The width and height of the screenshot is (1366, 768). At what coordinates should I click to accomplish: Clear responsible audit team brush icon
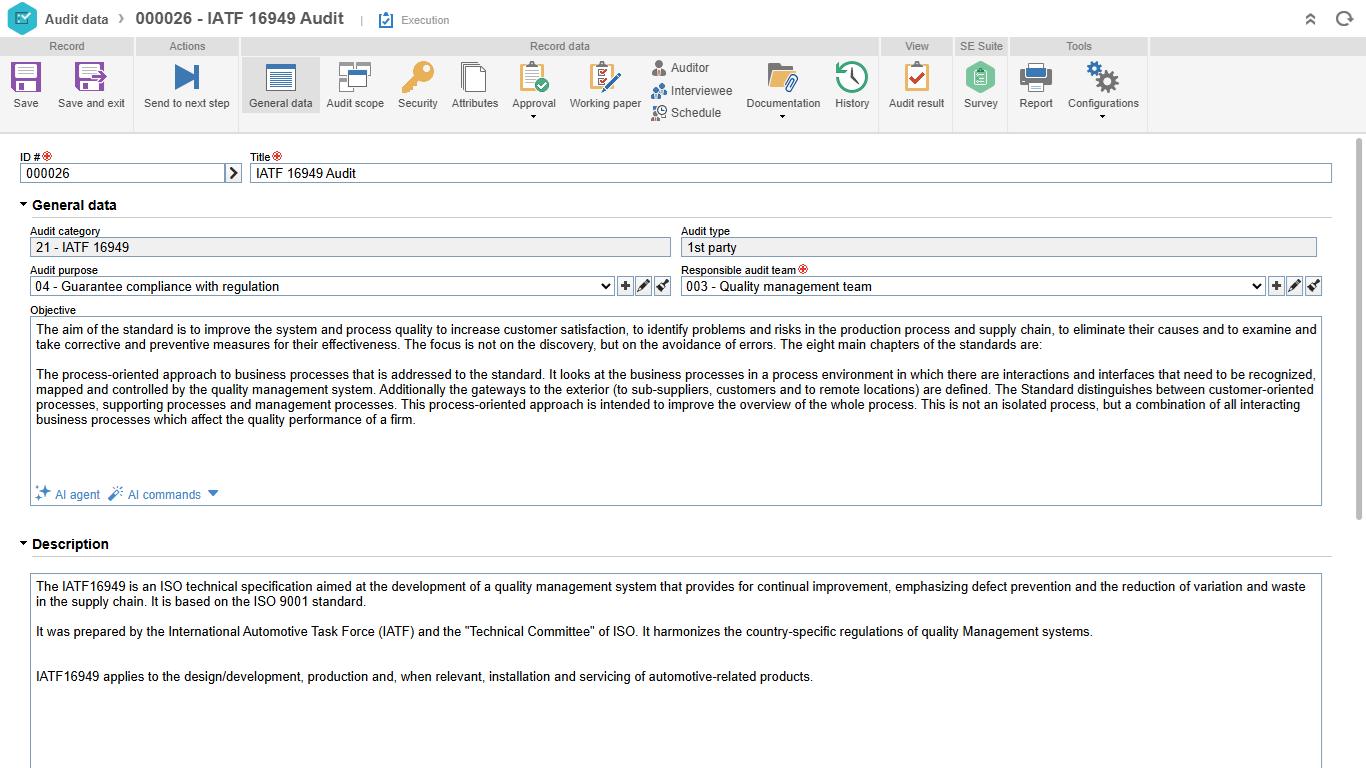tap(1314, 286)
